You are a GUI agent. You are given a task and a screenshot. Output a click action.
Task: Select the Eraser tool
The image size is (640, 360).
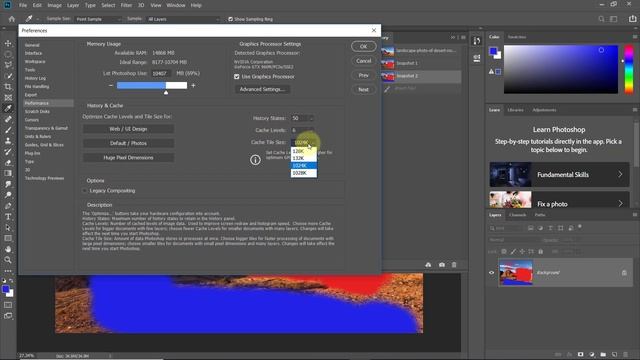pyautogui.click(x=8, y=162)
